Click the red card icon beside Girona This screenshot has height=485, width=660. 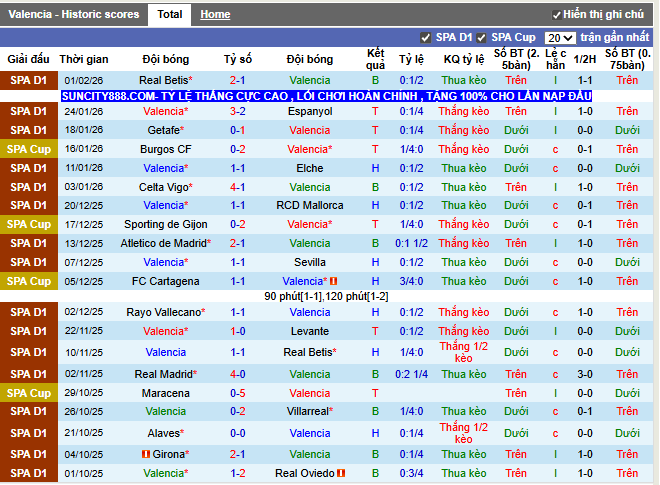tap(146, 454)
